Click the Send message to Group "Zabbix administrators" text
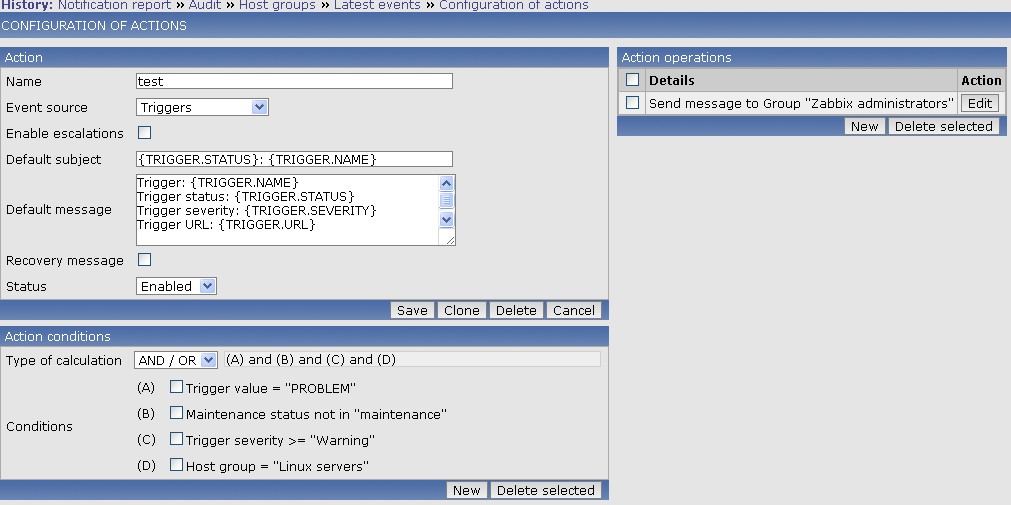 pyautogui.click(x=801, y=103)
